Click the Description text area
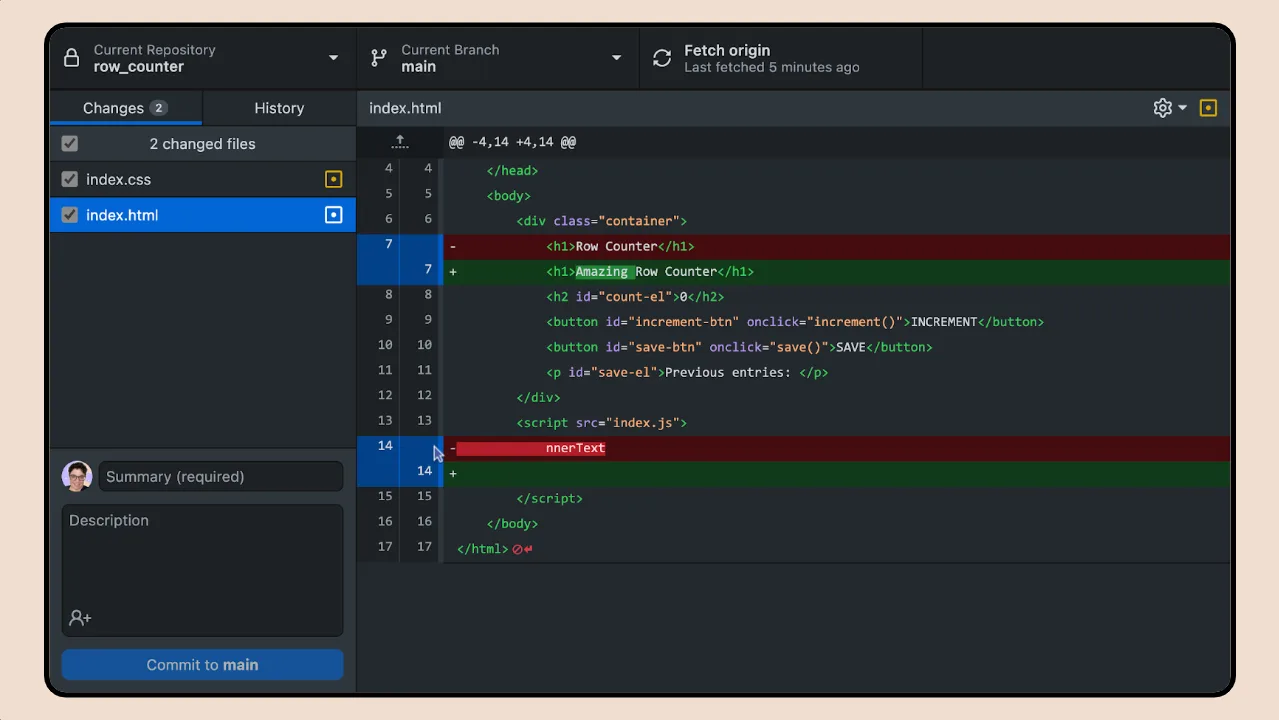This screenshot has height=720, width=1279. coord(202,571)
